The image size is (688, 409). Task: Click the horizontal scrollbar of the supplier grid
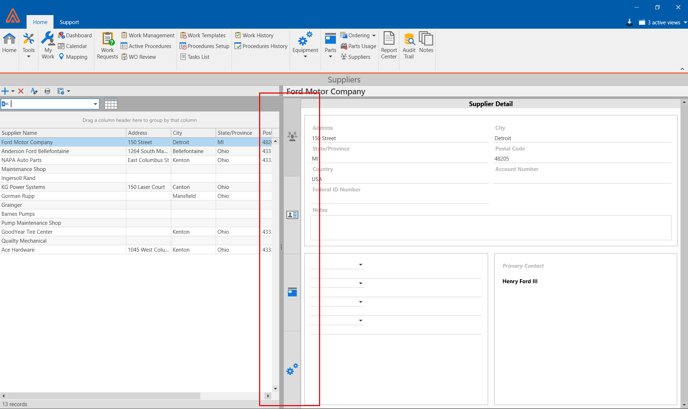(x=104, y=396)
